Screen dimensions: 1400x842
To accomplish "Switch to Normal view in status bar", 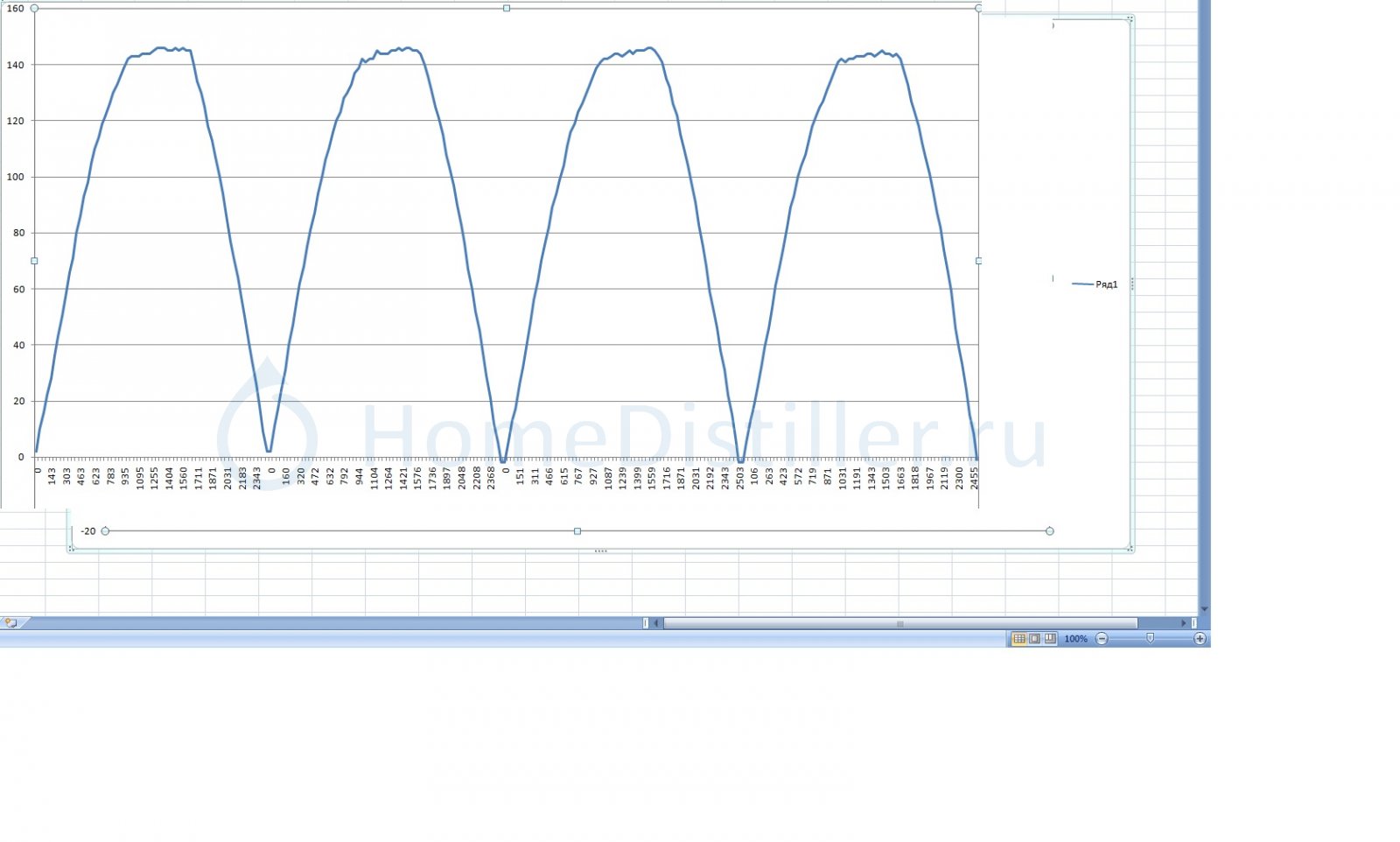I will [1018, 639].
